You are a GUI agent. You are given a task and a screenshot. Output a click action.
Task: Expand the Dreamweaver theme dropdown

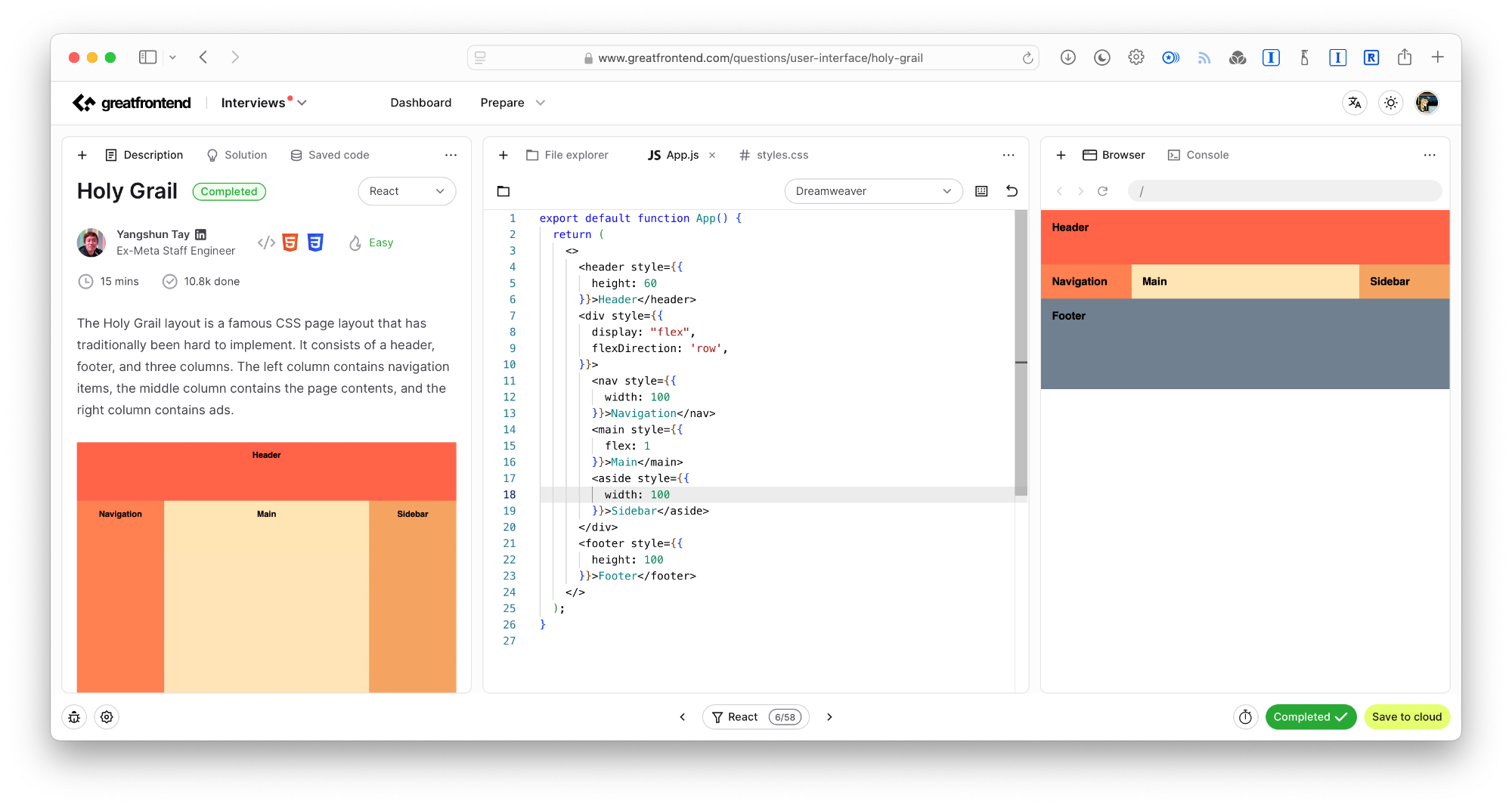[872, 191]
